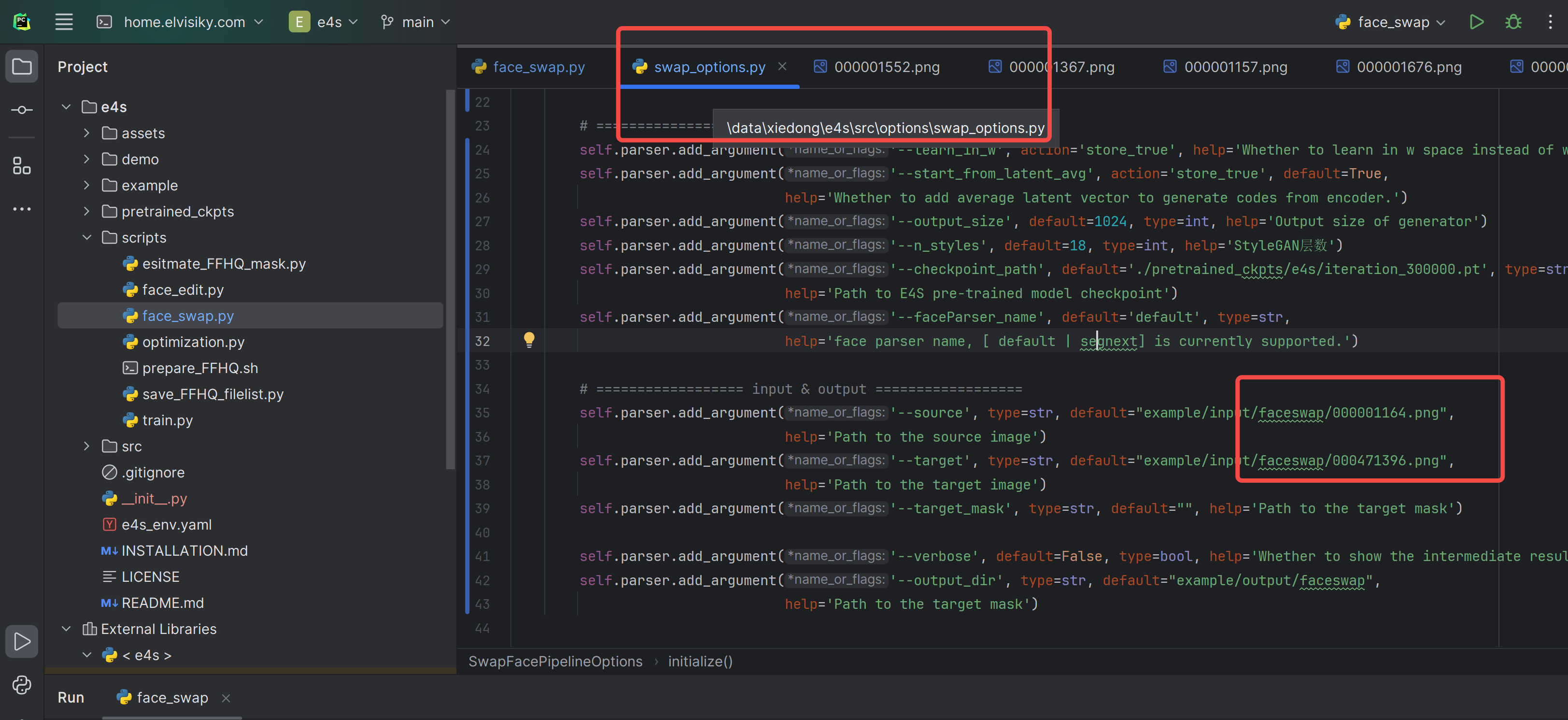
Task: Click SwapFacePipelineOptions in the breadcrumb
Action: coord(555,662)
